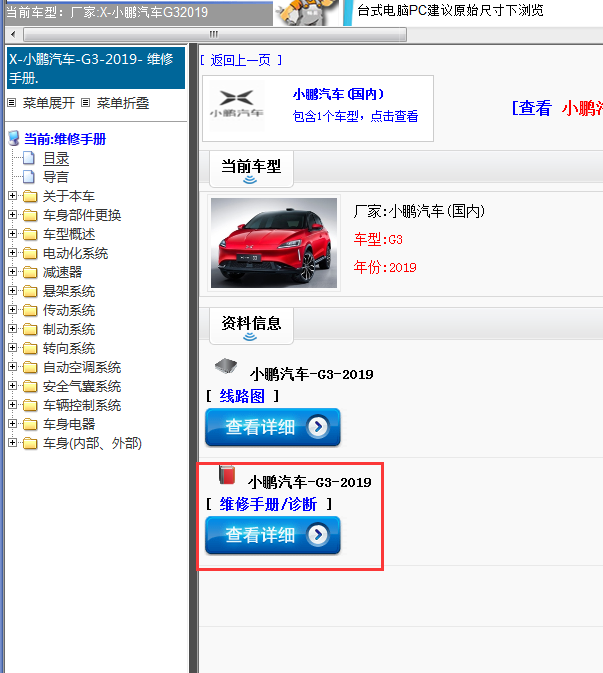Screen dimensions: 603x673
Task: Expand the 车身电器 tree node
Action: [x=12, y=424]
